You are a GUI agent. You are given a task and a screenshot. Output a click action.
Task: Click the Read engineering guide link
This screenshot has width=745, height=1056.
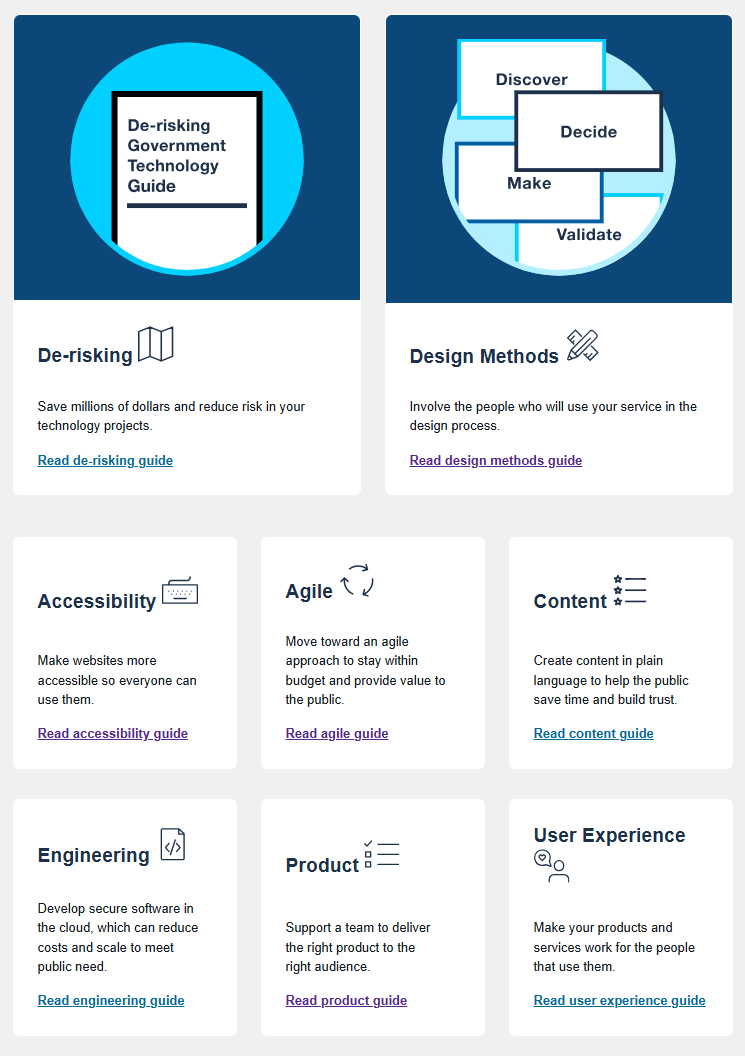tap(111, 1001)
